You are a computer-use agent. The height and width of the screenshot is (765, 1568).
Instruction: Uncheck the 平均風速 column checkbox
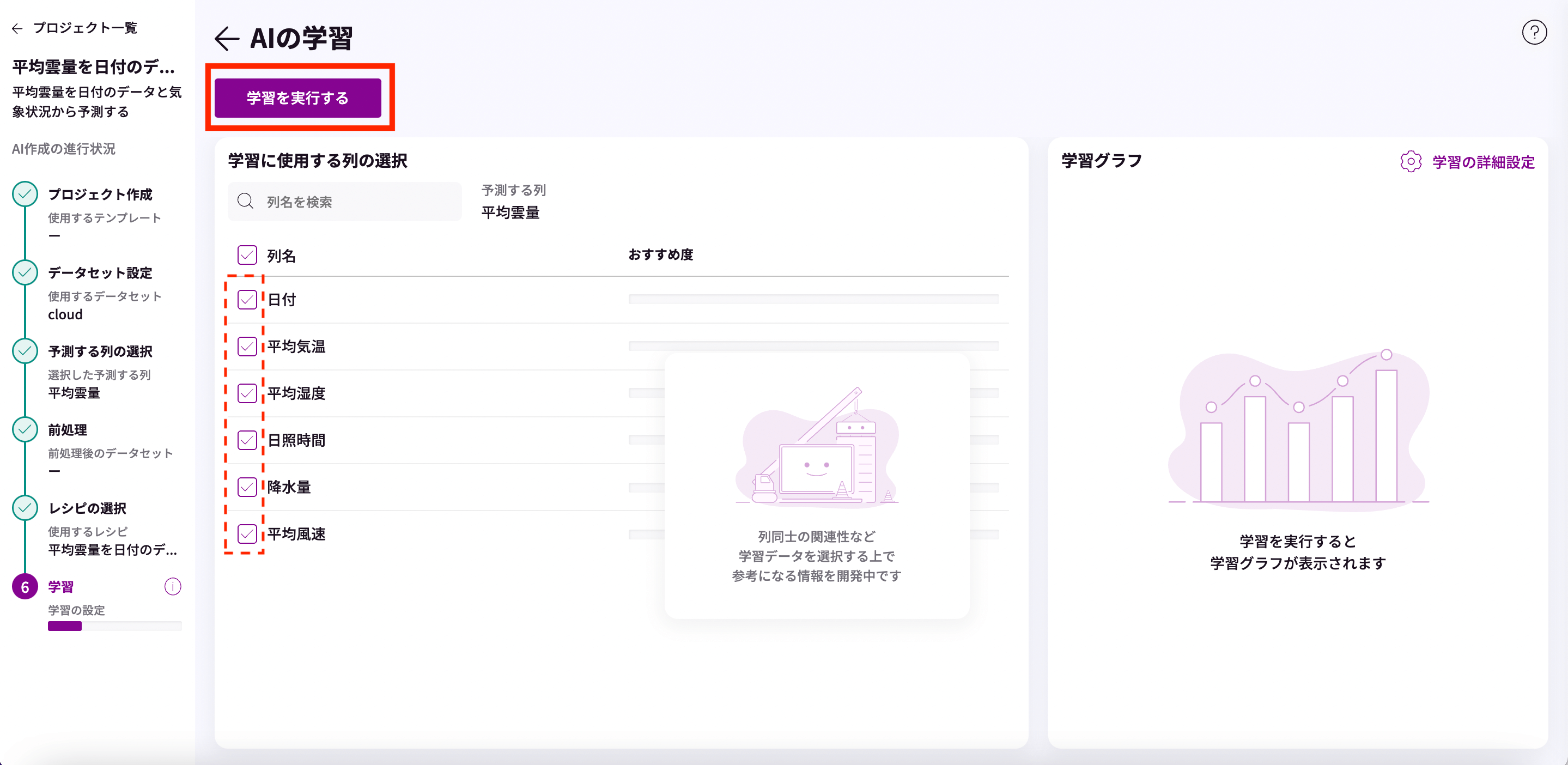247,534
